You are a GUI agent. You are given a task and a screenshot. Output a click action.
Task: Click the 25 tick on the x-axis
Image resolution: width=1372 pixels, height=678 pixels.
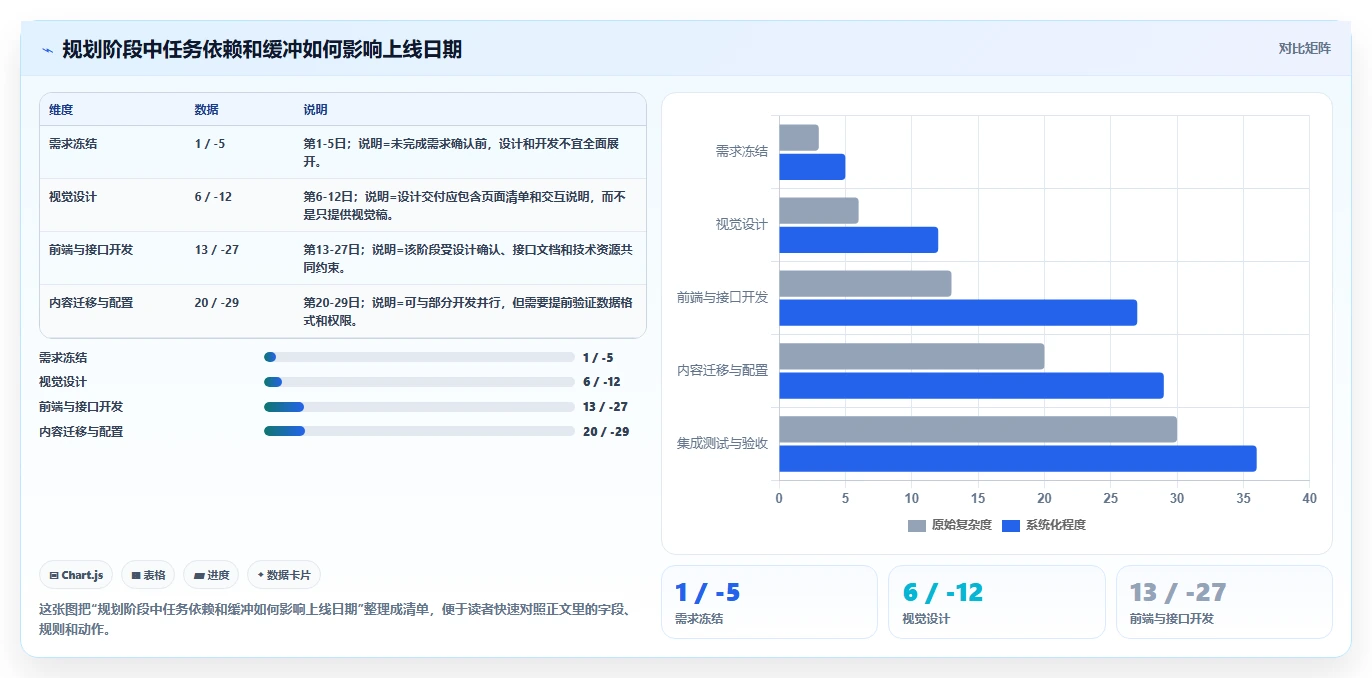[x=1110, y=498]
